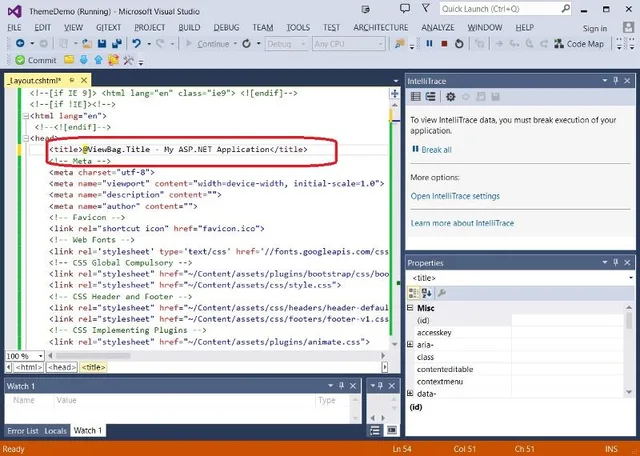Viewport: 640px width, 456px height.
Task: Collapse the head element outline region
Action: tap(26, 138)
